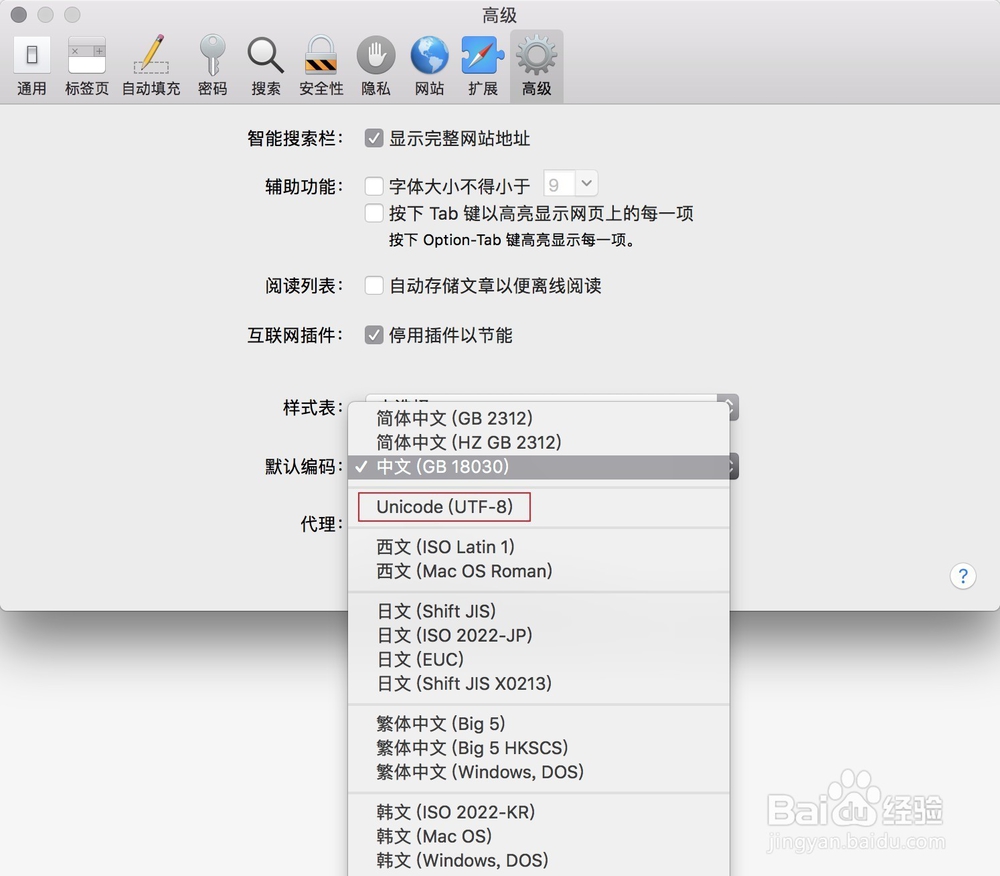Viewport: 1000px width, 876px height.
Task: 点击右下角帮助问号按钮
Action: (962, 576)
